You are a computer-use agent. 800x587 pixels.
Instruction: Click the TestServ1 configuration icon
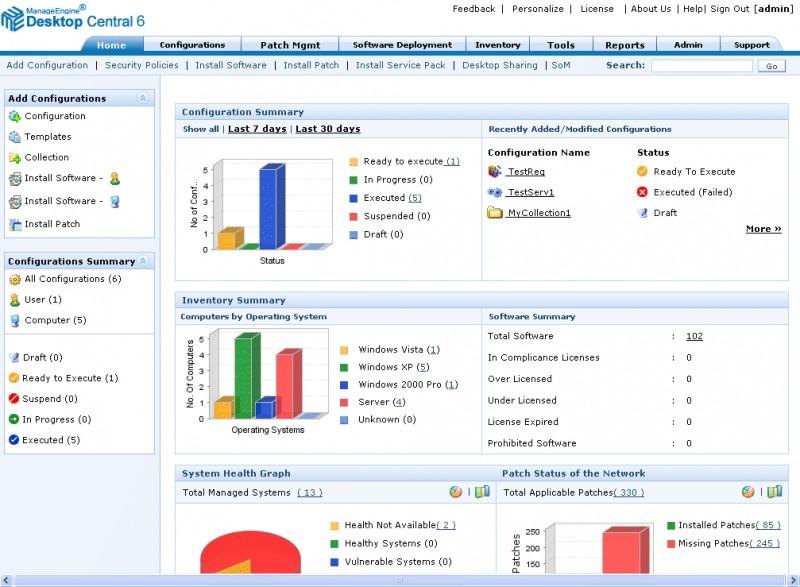coord(494,192)
